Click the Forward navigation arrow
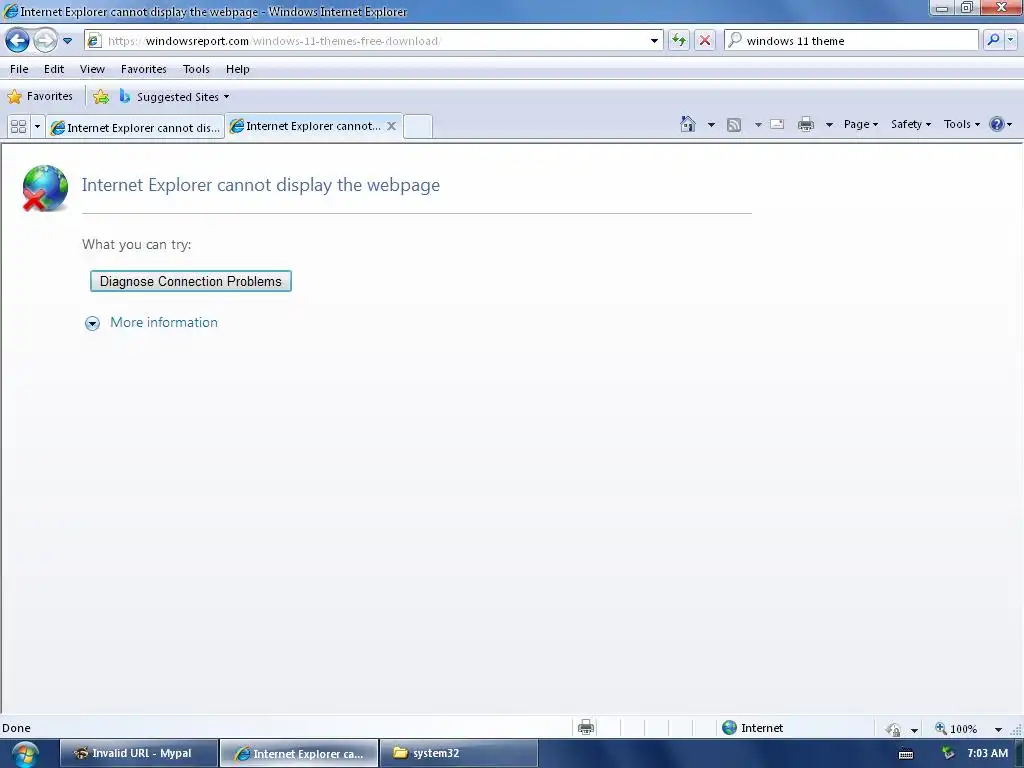Viewport: 1024px width, 768px height. 45,40
